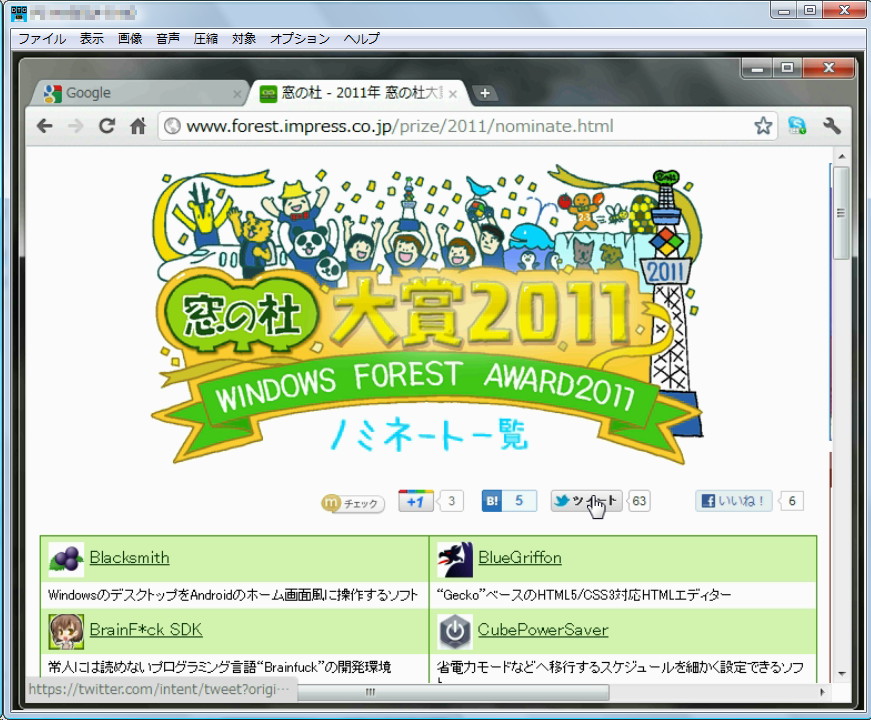This screenshot has width=871, height=720.
Task: Click the vertical scrollbar down arrow
Action: [x=842, y=674]
